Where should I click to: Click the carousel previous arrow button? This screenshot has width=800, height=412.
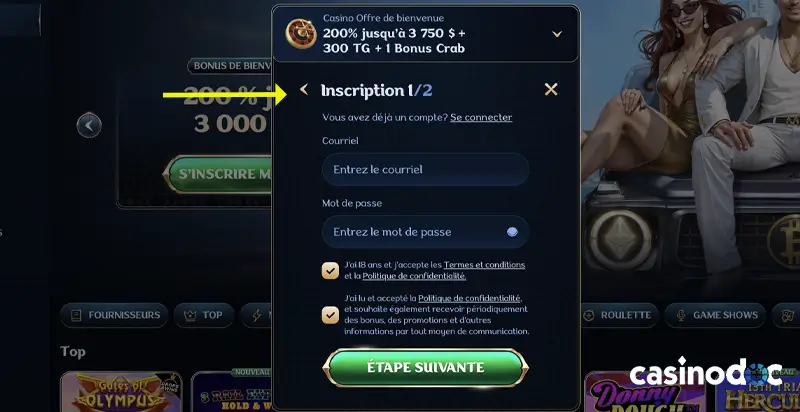pos(89,125)
